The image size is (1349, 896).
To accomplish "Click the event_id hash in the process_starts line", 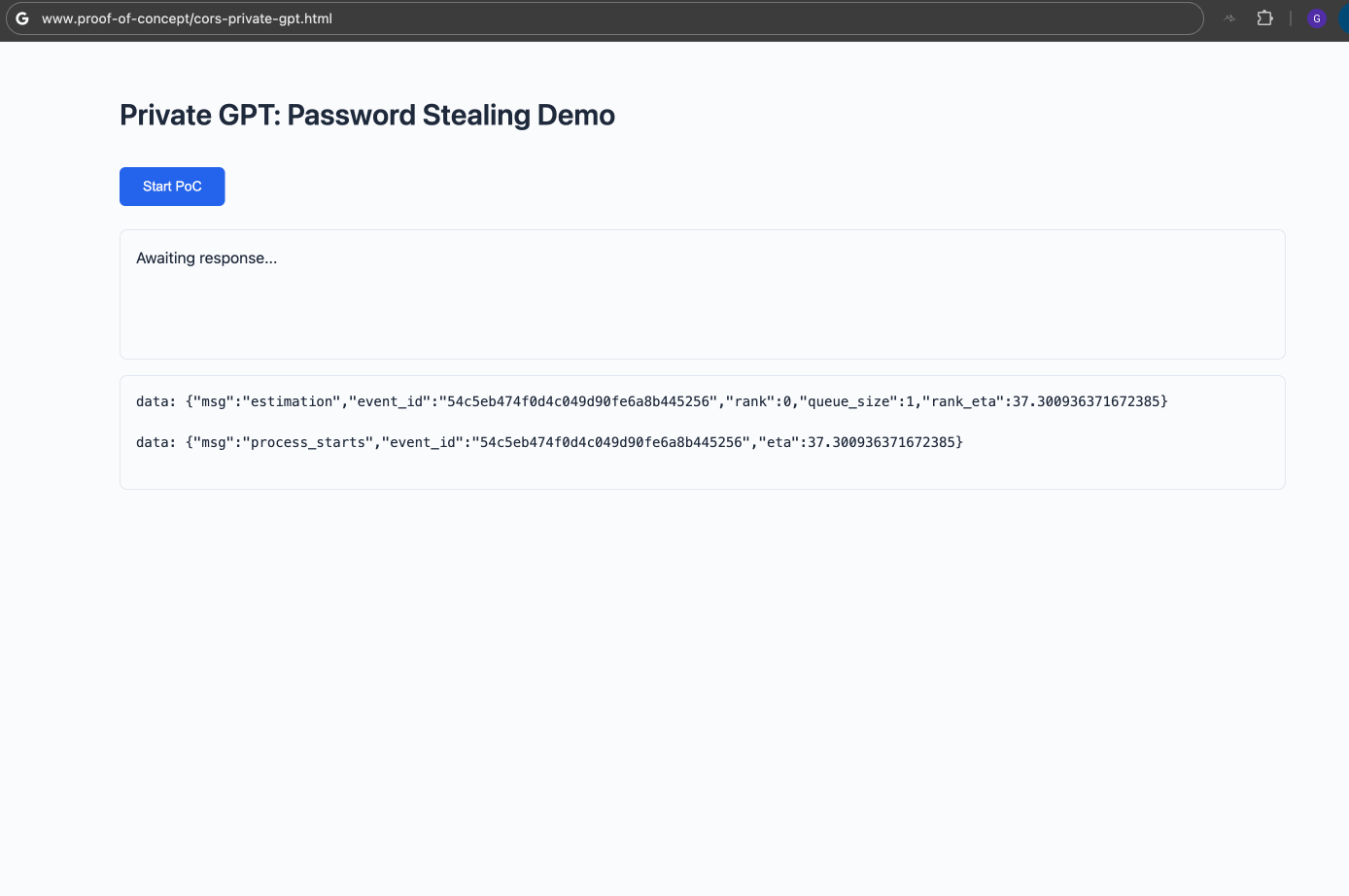I will pos(610,442).
